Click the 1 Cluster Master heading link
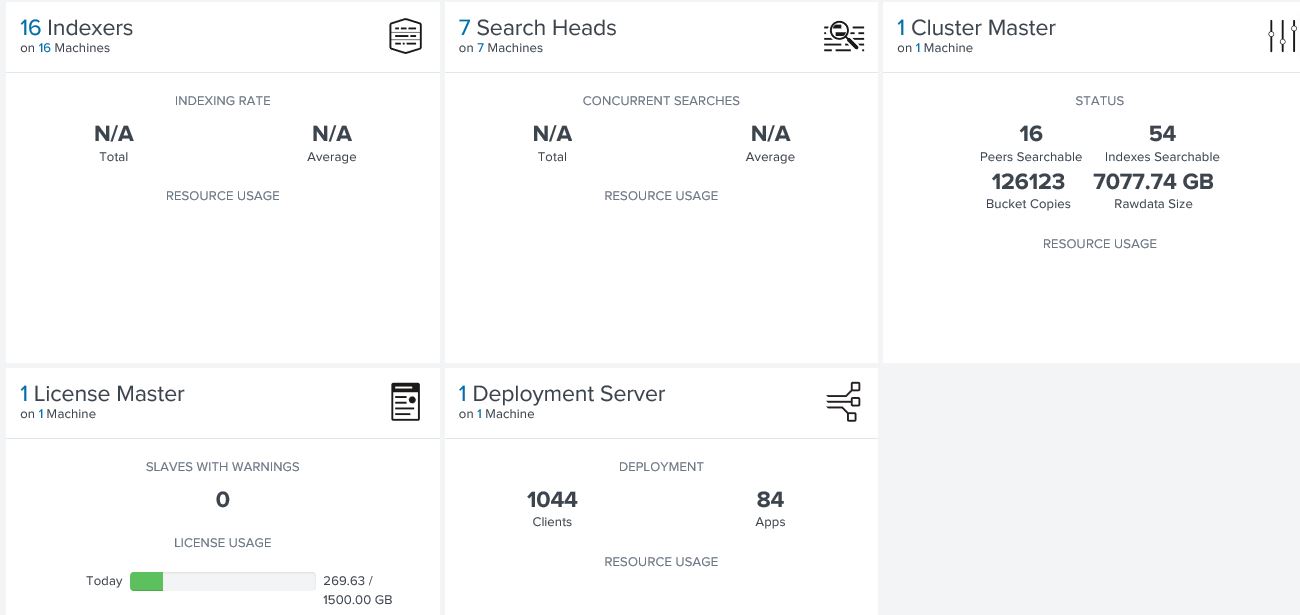 (975, 28)
